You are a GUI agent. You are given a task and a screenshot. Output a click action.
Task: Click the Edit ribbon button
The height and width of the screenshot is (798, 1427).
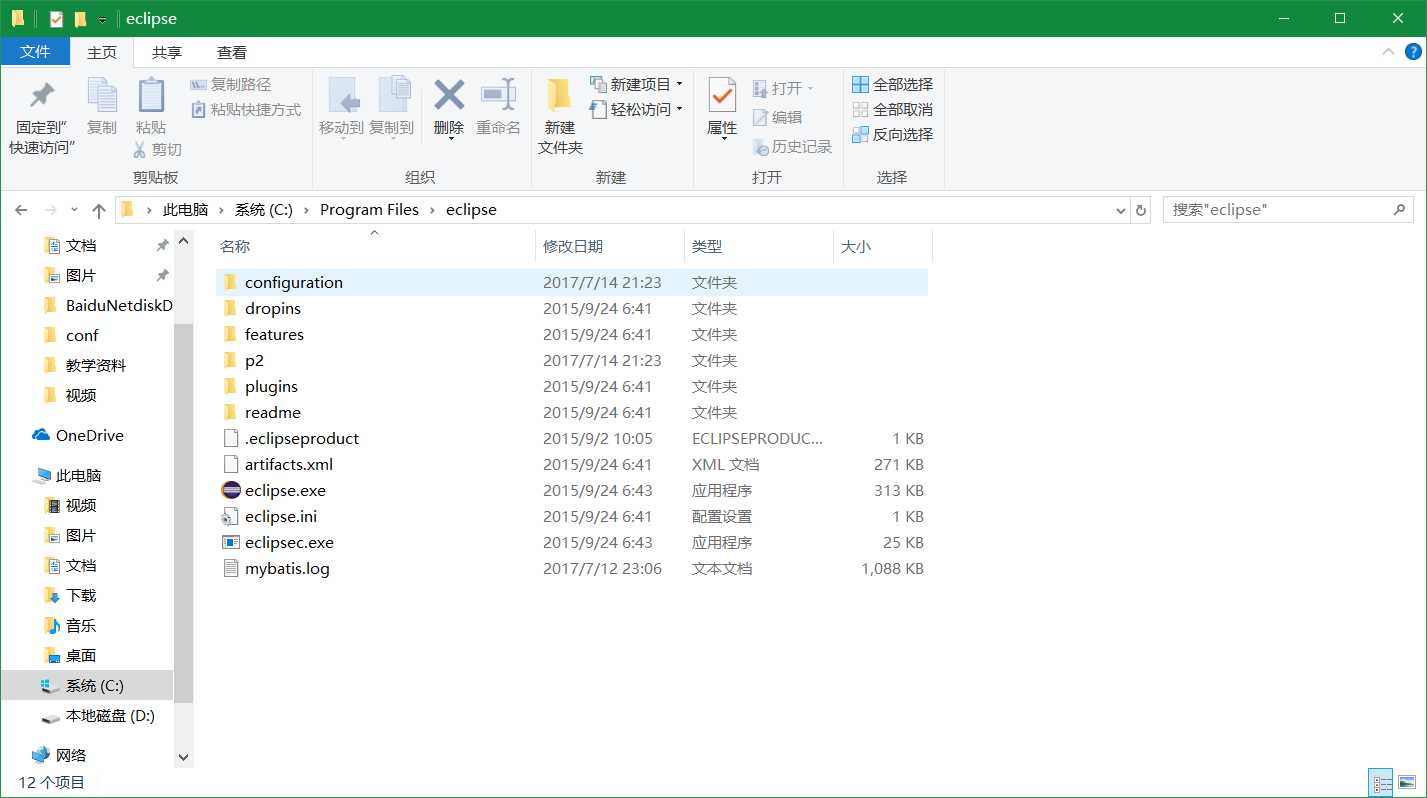coord(777,118)
